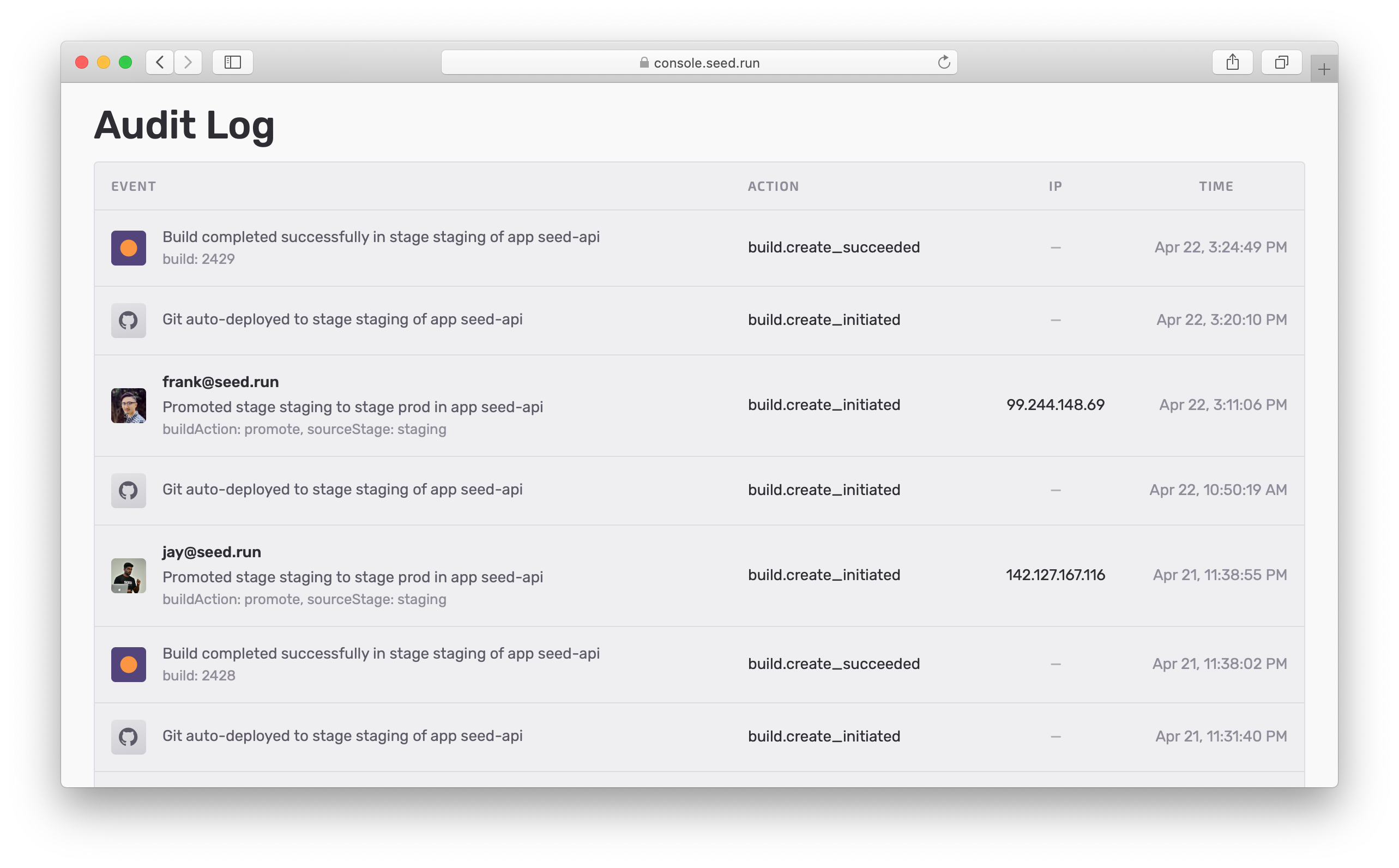
Task: Click GitHub icon on 3:20:10 PM row
Action: click(129, 321)
